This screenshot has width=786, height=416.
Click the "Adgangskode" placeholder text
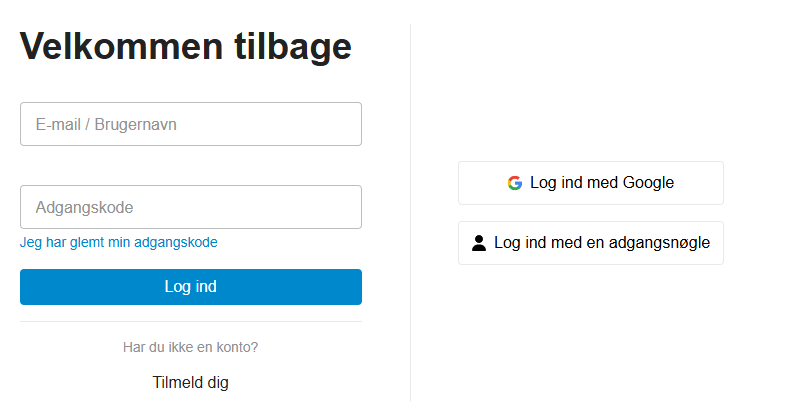tap(85, 208)
